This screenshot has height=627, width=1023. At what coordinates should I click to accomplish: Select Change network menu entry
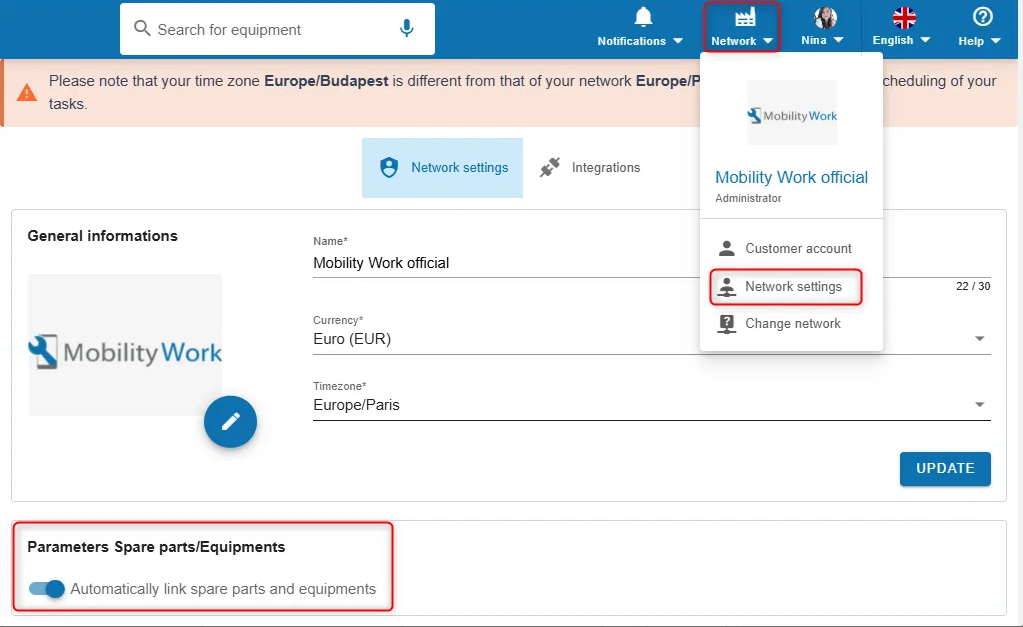[x=791, y=324]
